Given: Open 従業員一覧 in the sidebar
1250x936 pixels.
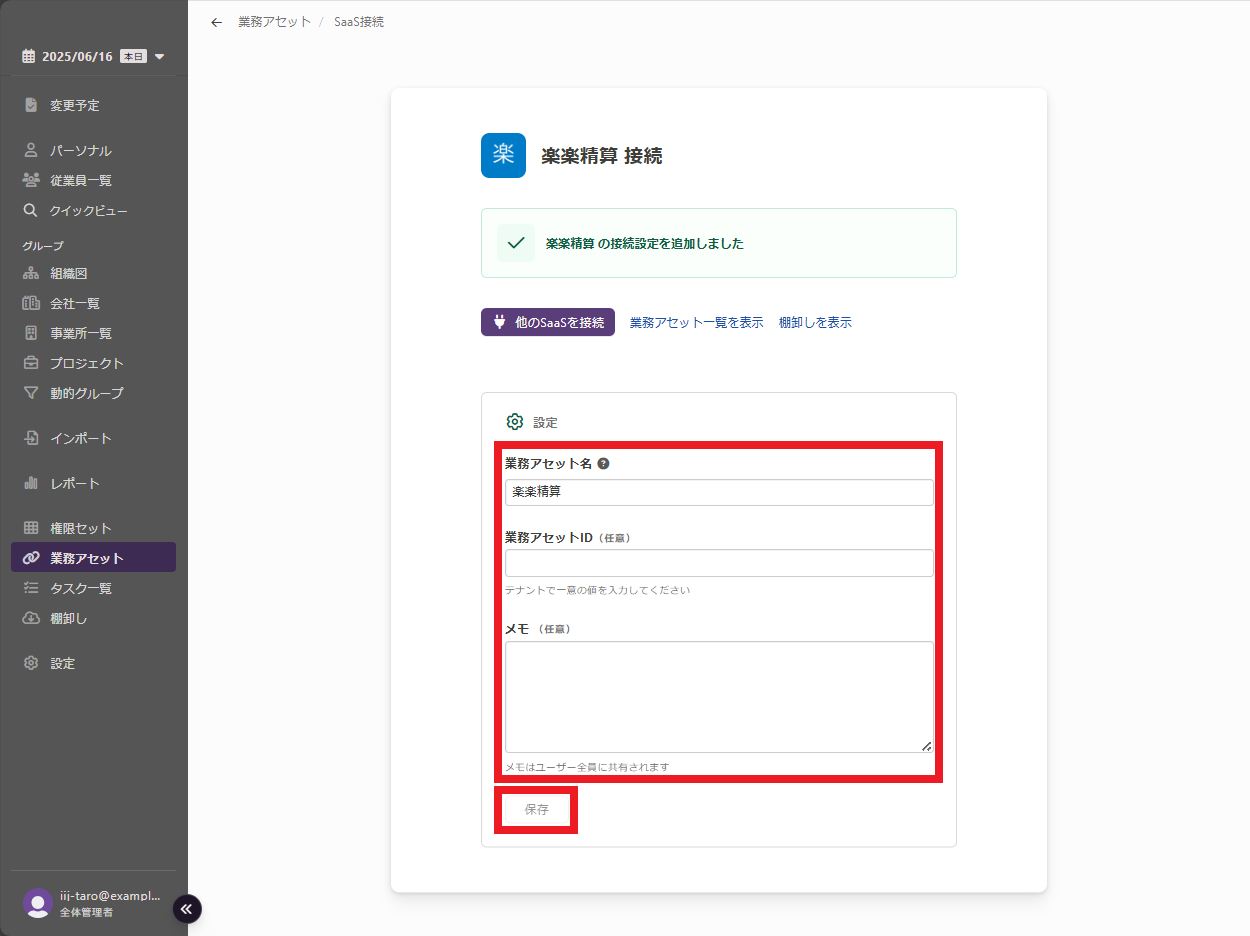Looking at the screenshot, I should click(x=81, y=181).
